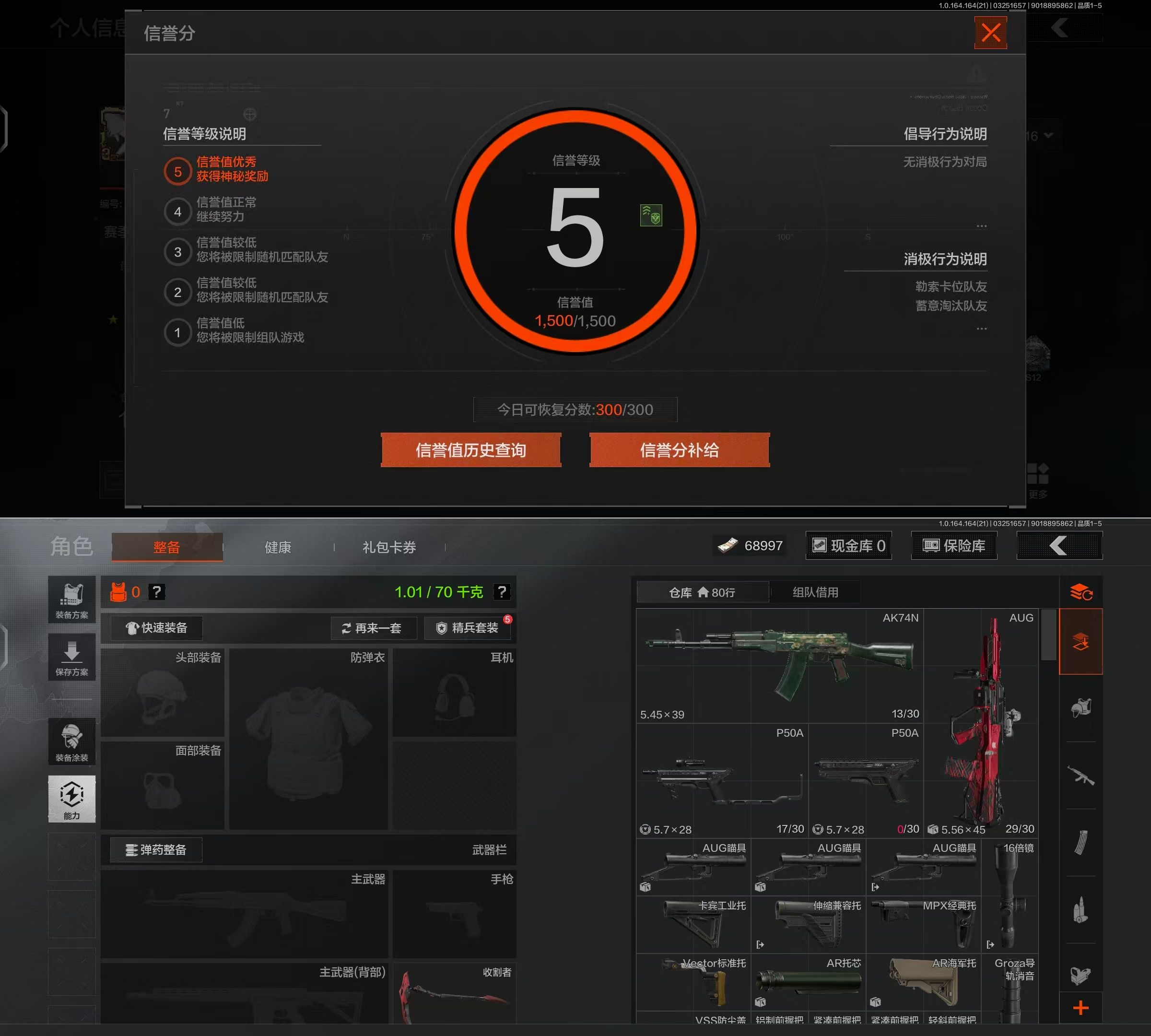Screen dimensions: 1151x1036
Task: Switch to the 健康 health tab
Action: (x=278, y=547)
